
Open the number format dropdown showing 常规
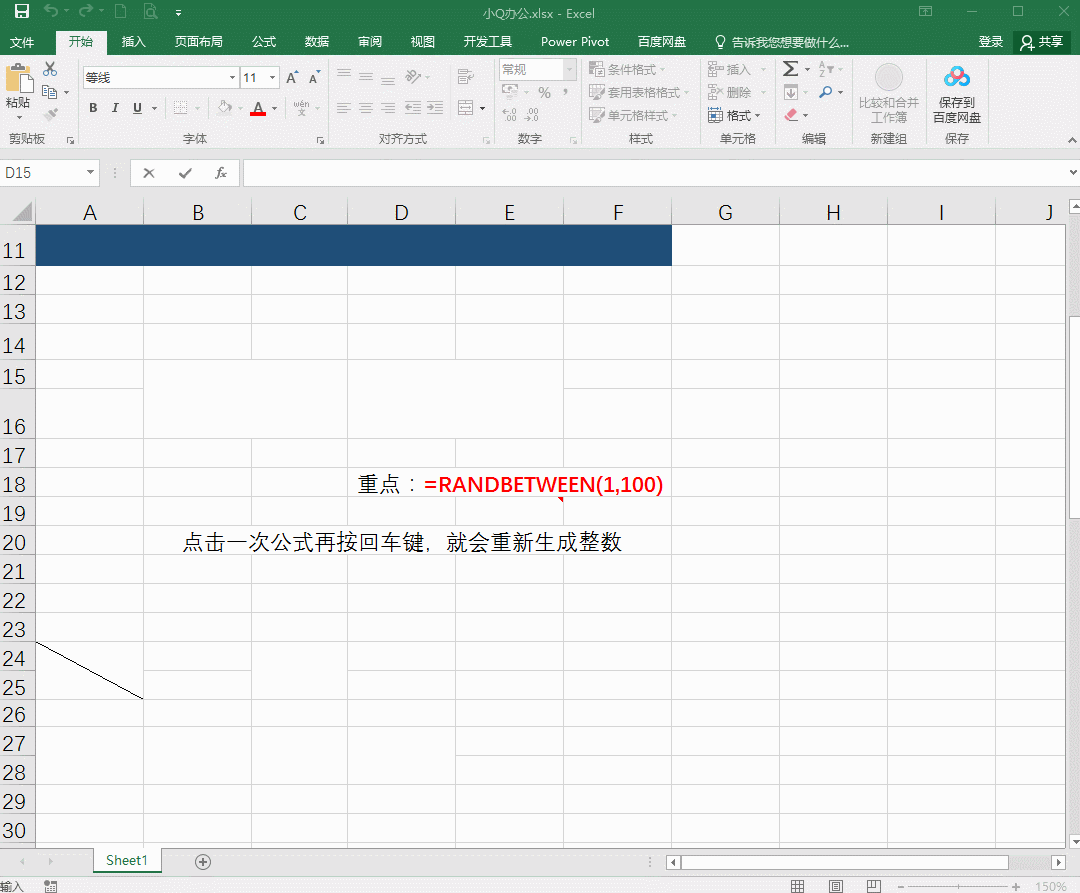coord(570,69)
